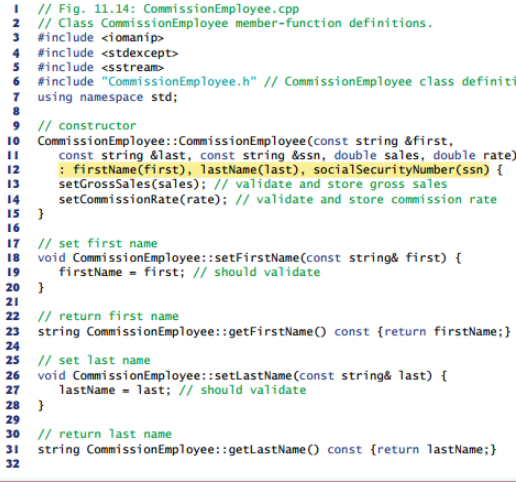The image size is (516, 482).
Task: Click the "member-function definitions." comment on line 2
Action: [334, 23]
